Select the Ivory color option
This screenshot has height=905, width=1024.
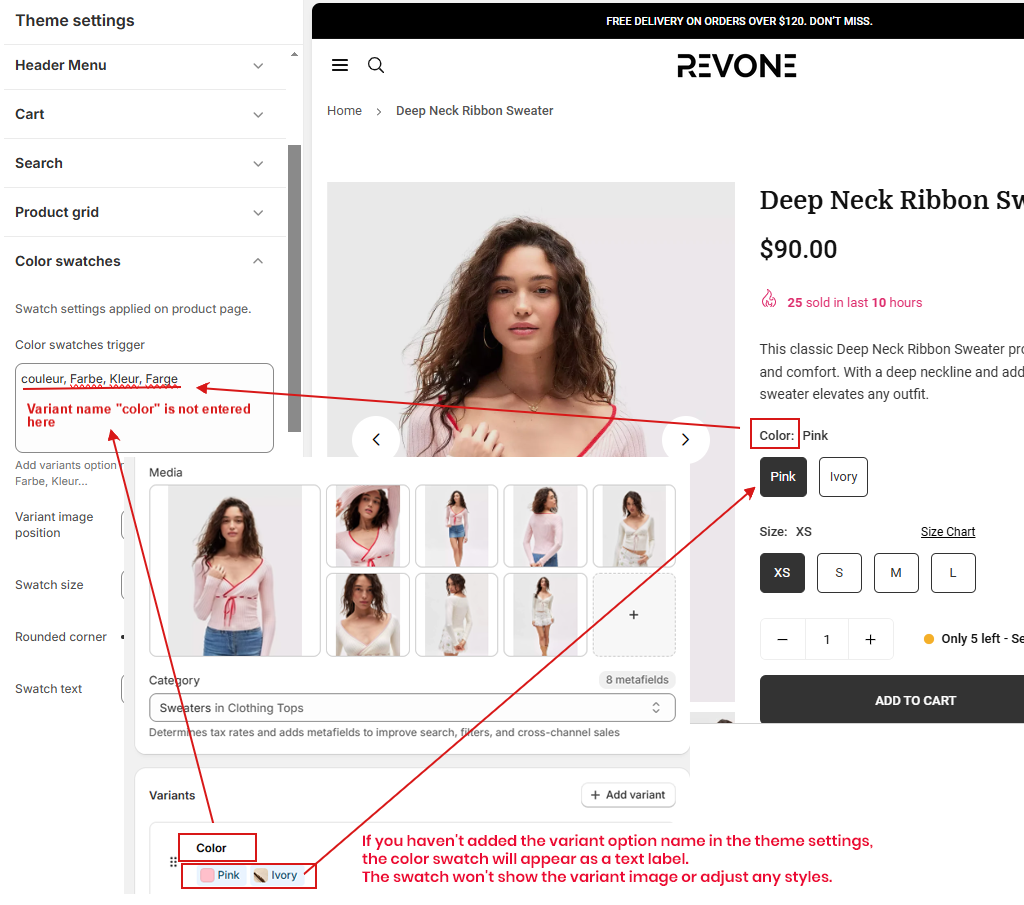point(843,477)
